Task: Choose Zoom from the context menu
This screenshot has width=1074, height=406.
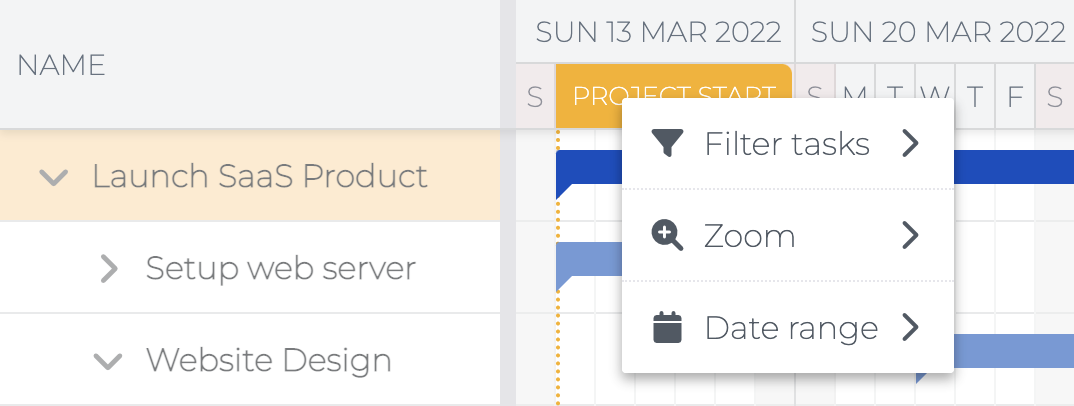Action: click(788, 236)
